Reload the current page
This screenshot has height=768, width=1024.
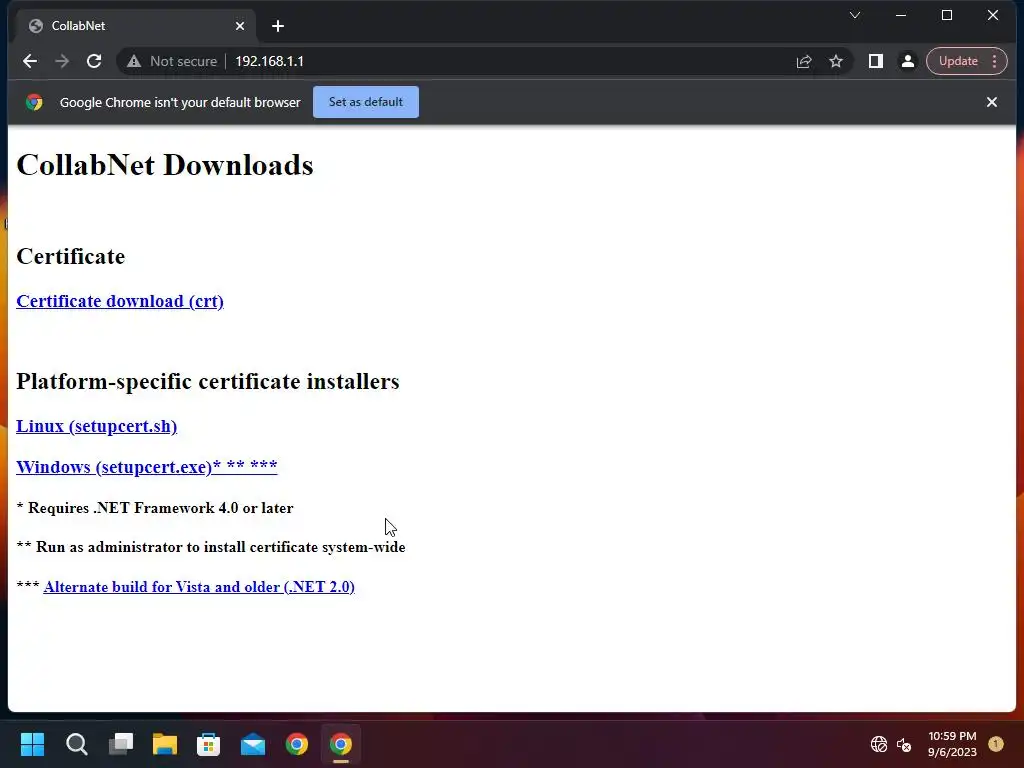click(94, 61)
